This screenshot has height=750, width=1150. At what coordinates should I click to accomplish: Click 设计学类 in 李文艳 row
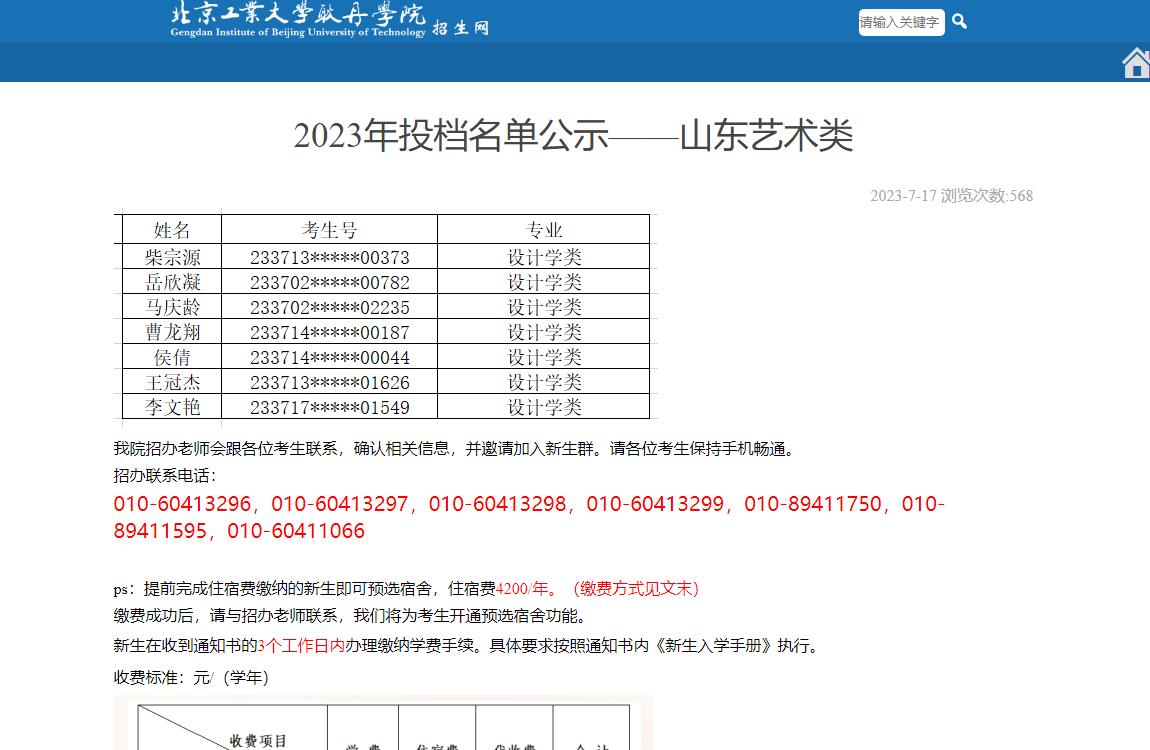coord(544,407)
